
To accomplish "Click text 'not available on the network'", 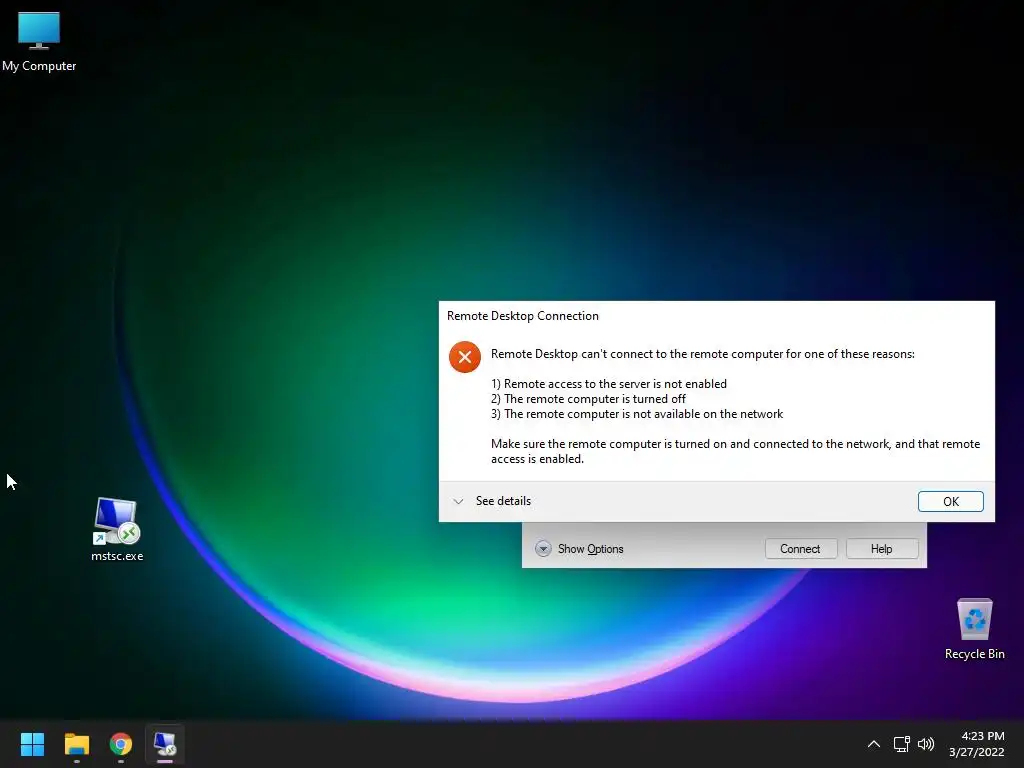I will (708, 414).
